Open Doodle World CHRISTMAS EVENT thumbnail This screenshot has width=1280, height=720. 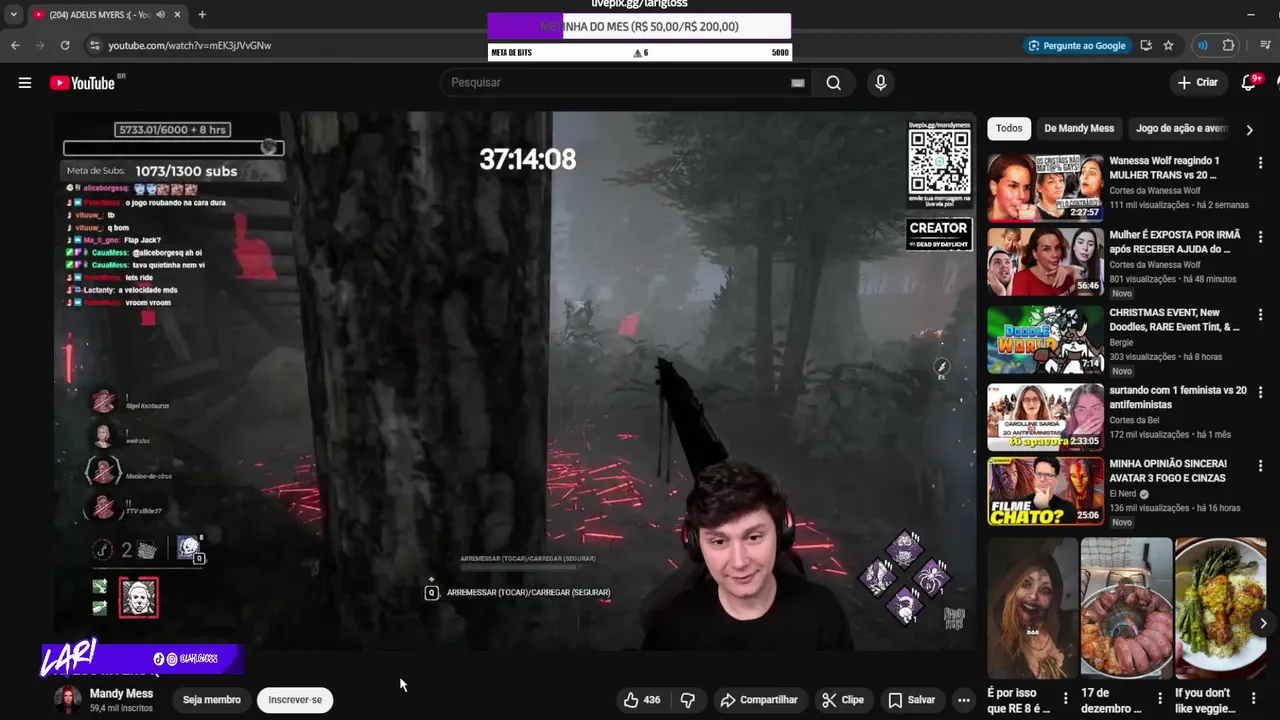[x=1046, y=340]
